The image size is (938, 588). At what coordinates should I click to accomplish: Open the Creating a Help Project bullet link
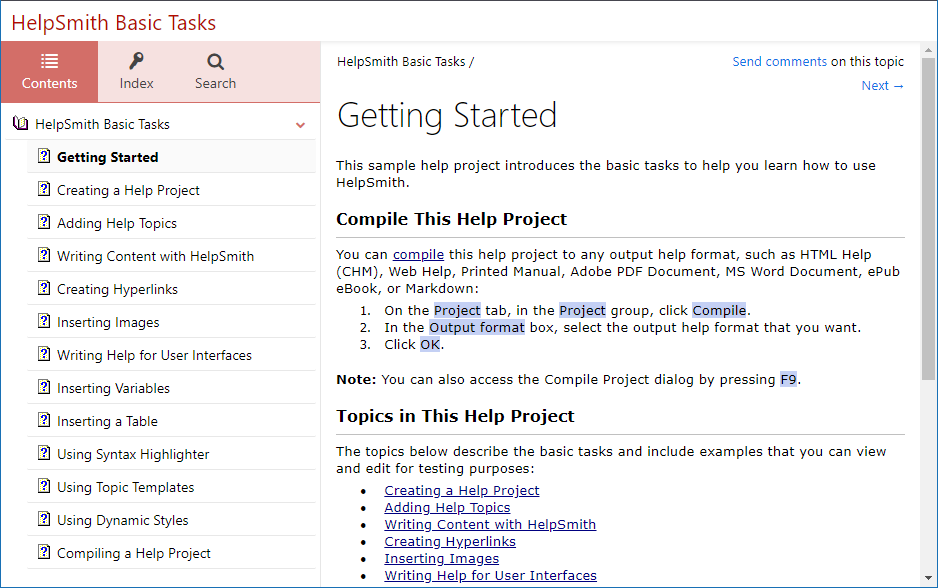(461, 490)
